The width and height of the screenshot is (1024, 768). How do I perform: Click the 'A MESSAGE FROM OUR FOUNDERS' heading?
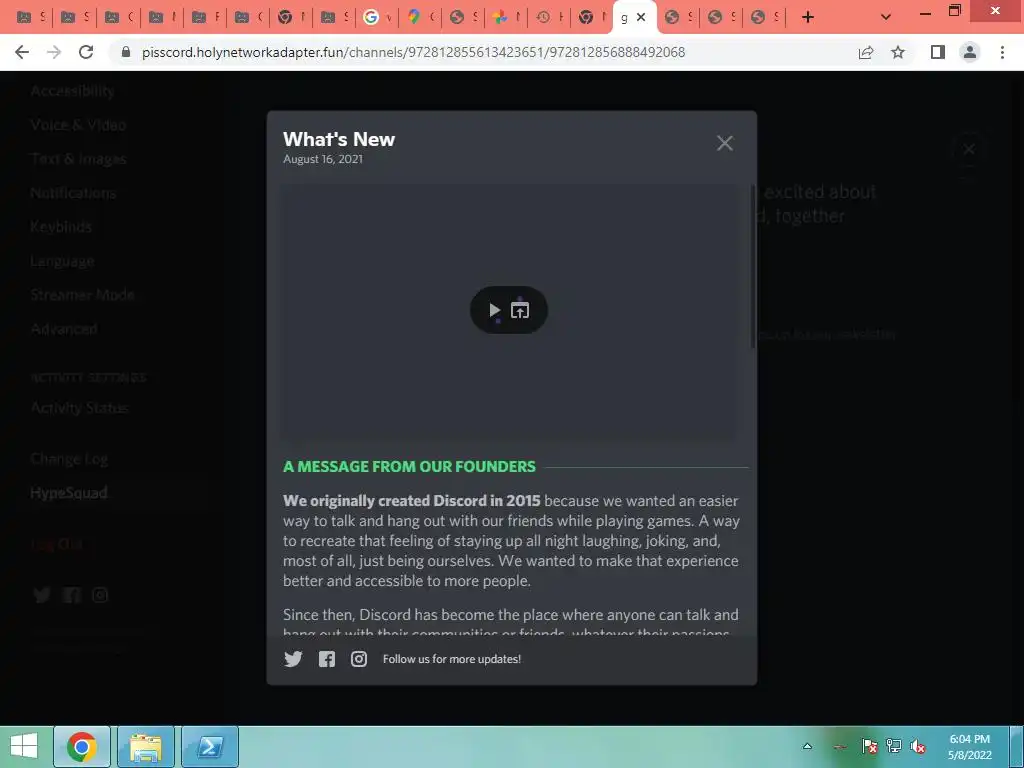click(409, 466)
